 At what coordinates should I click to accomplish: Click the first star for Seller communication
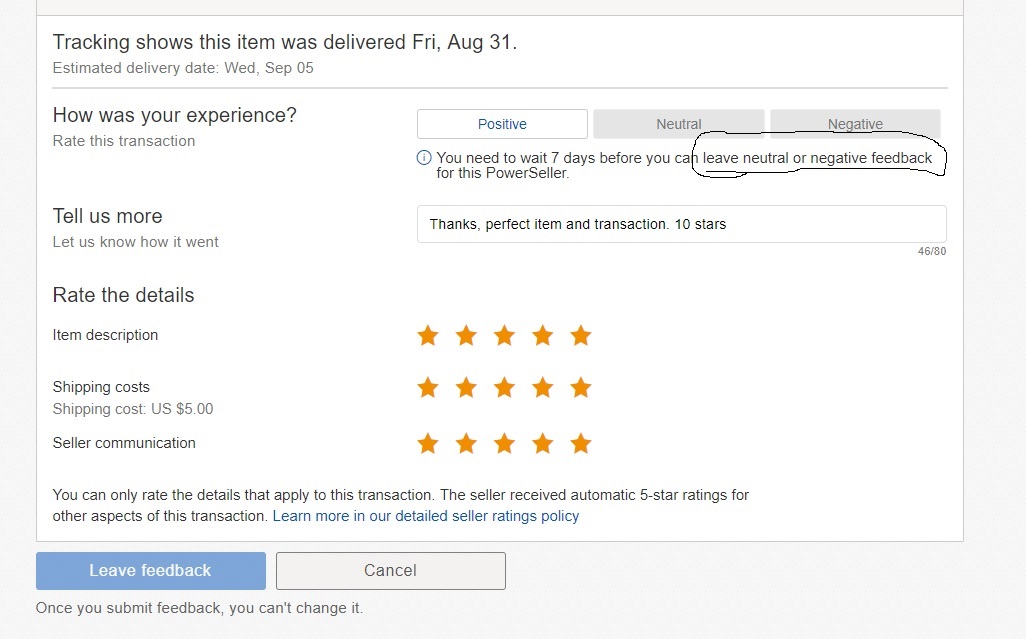pos(428,443)
